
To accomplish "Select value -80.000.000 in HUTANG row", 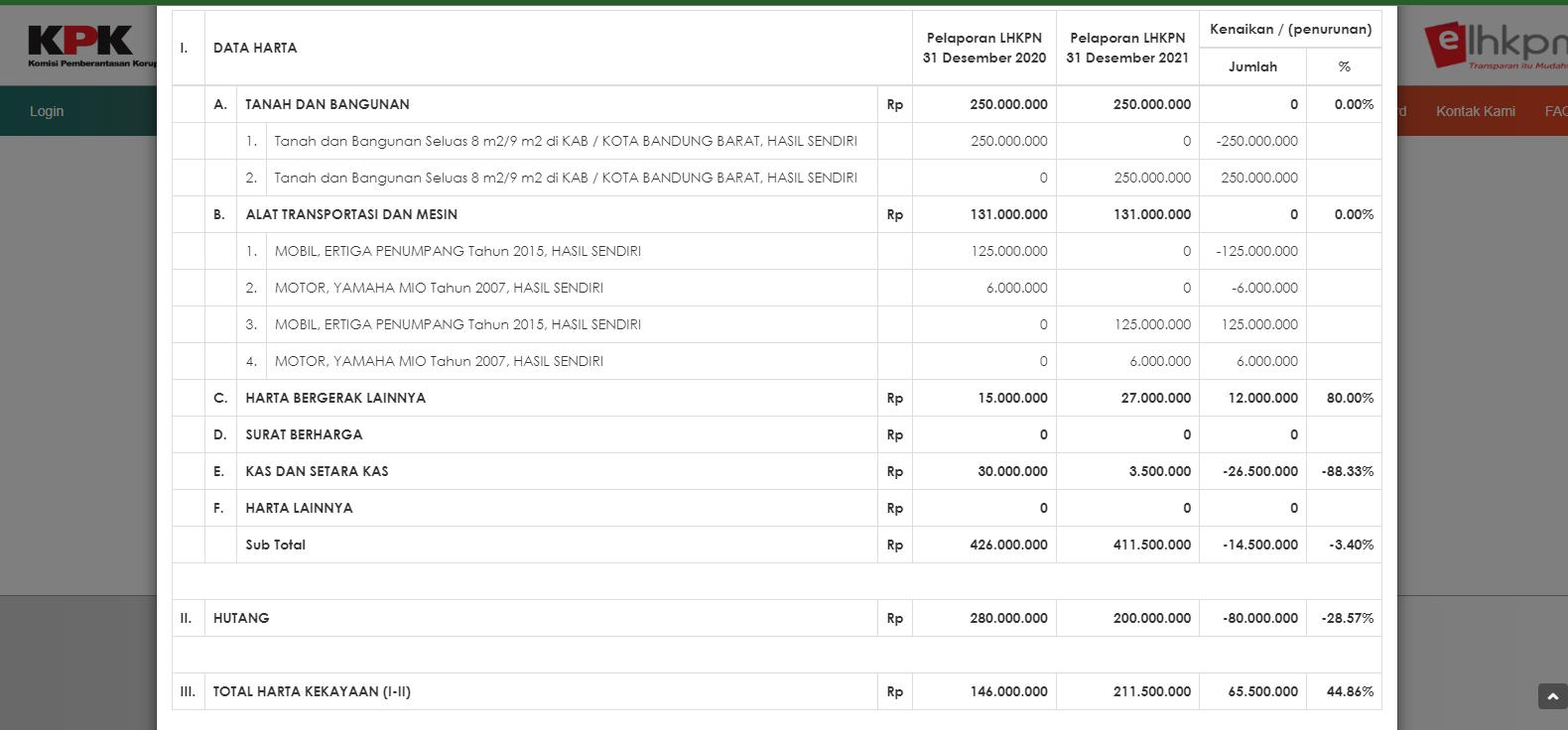I will coord(1260,618).
